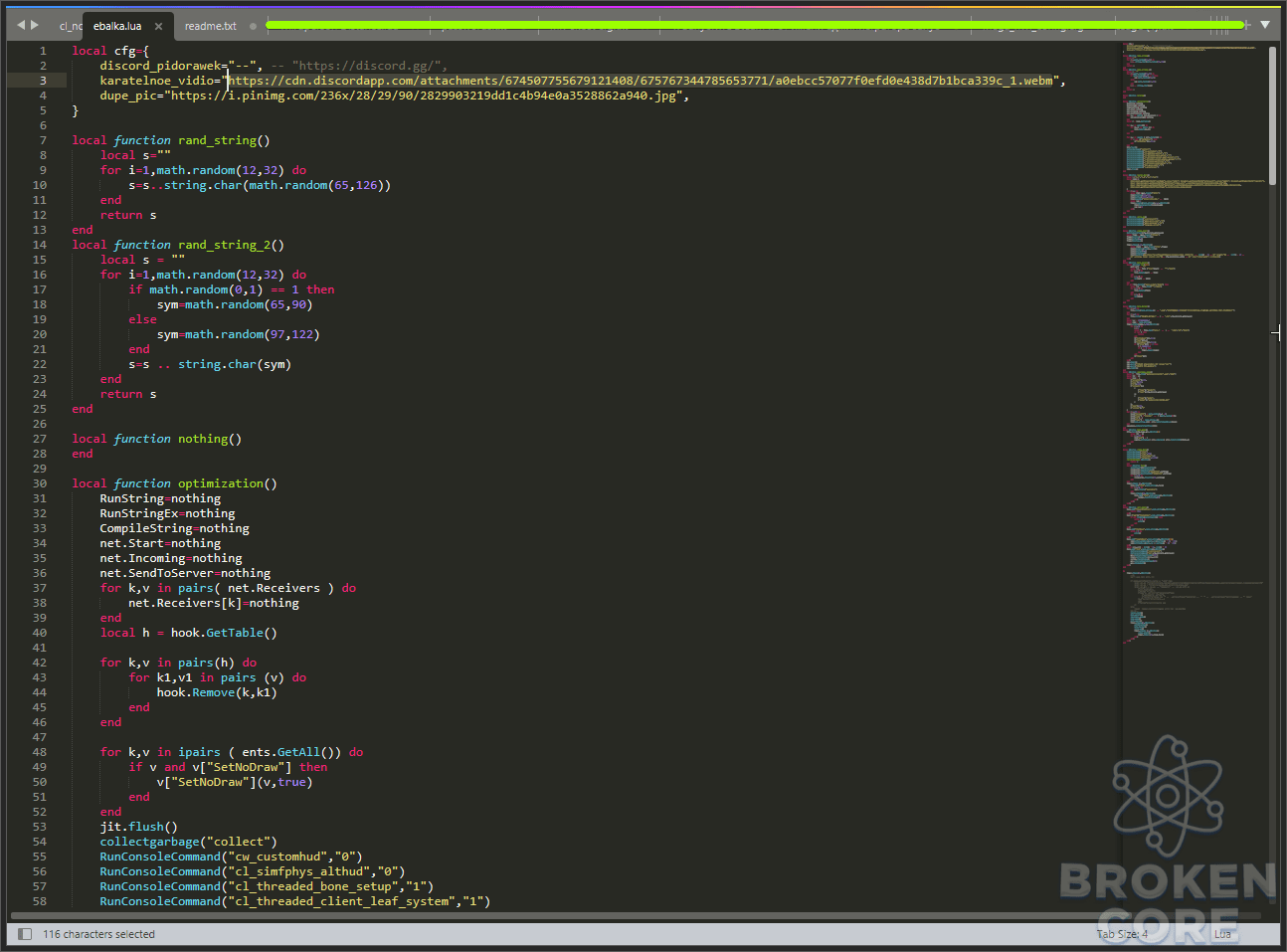The image size is (1287, 952).
Task: Click 'local cfg={' on line 1
Action: 110,51
